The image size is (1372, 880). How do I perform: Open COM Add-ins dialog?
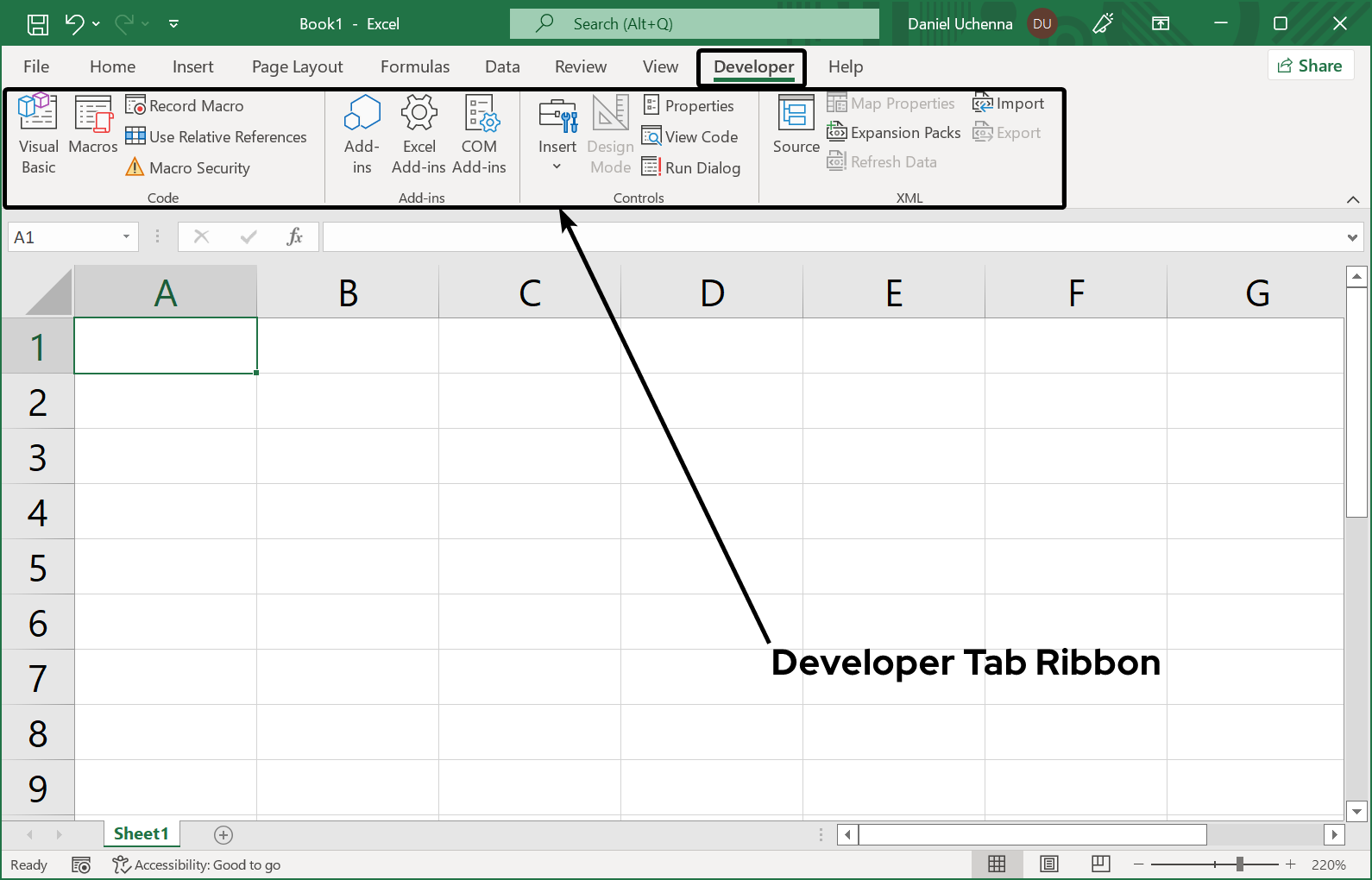[x=479, y=134]
